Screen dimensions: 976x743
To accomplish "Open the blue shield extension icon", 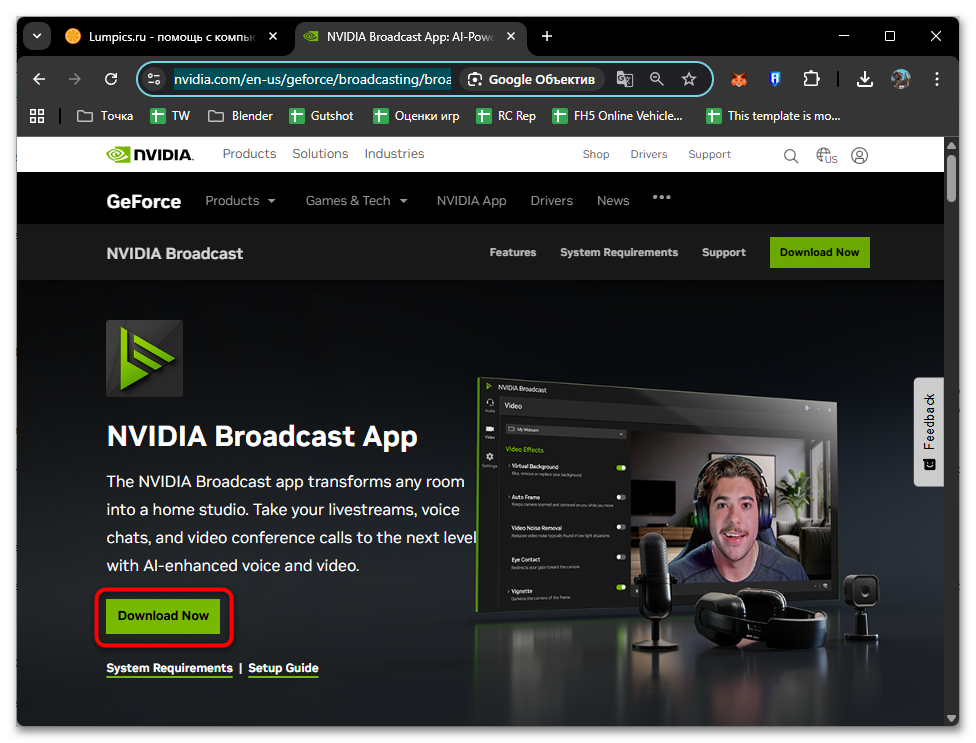I will [x=775, y=79].
